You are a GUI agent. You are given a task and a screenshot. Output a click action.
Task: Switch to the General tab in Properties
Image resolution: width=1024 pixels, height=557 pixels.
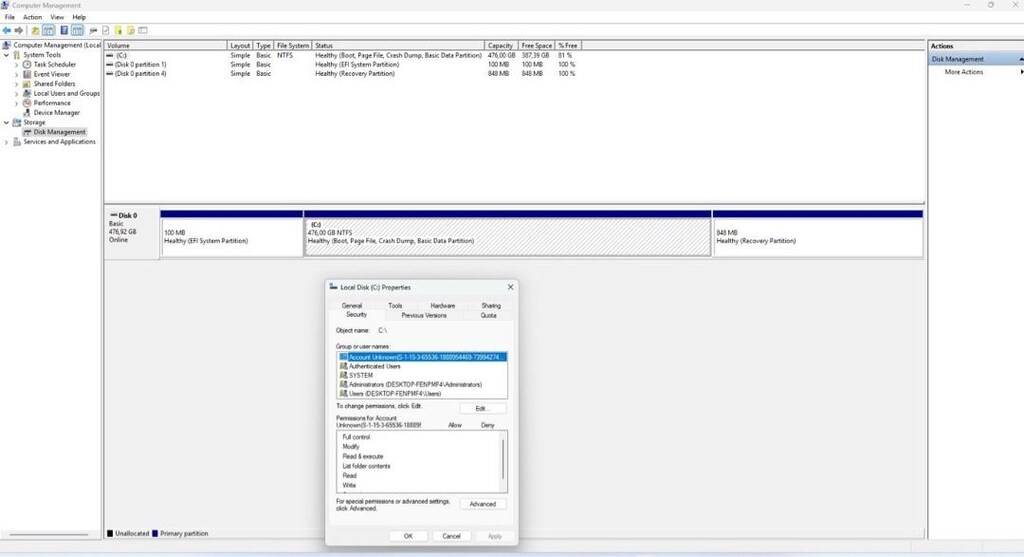click(351, 306)
